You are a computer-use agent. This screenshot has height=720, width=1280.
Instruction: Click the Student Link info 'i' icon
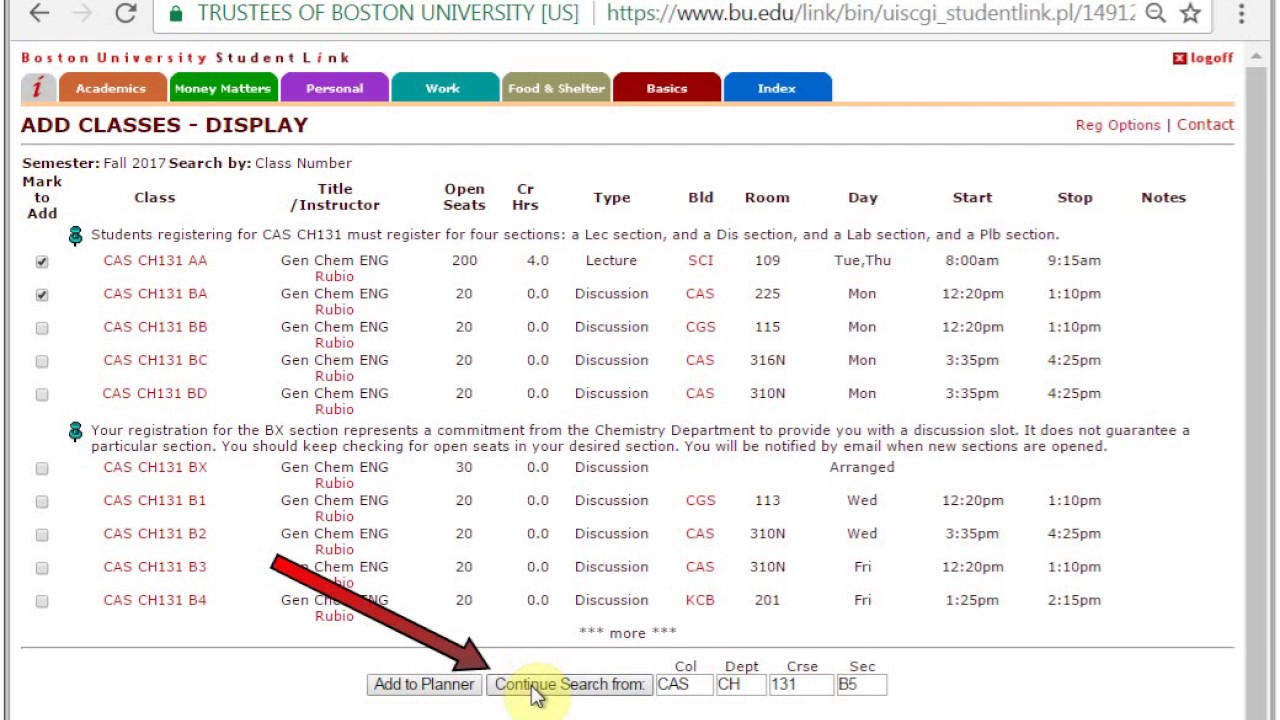(38, 88)
